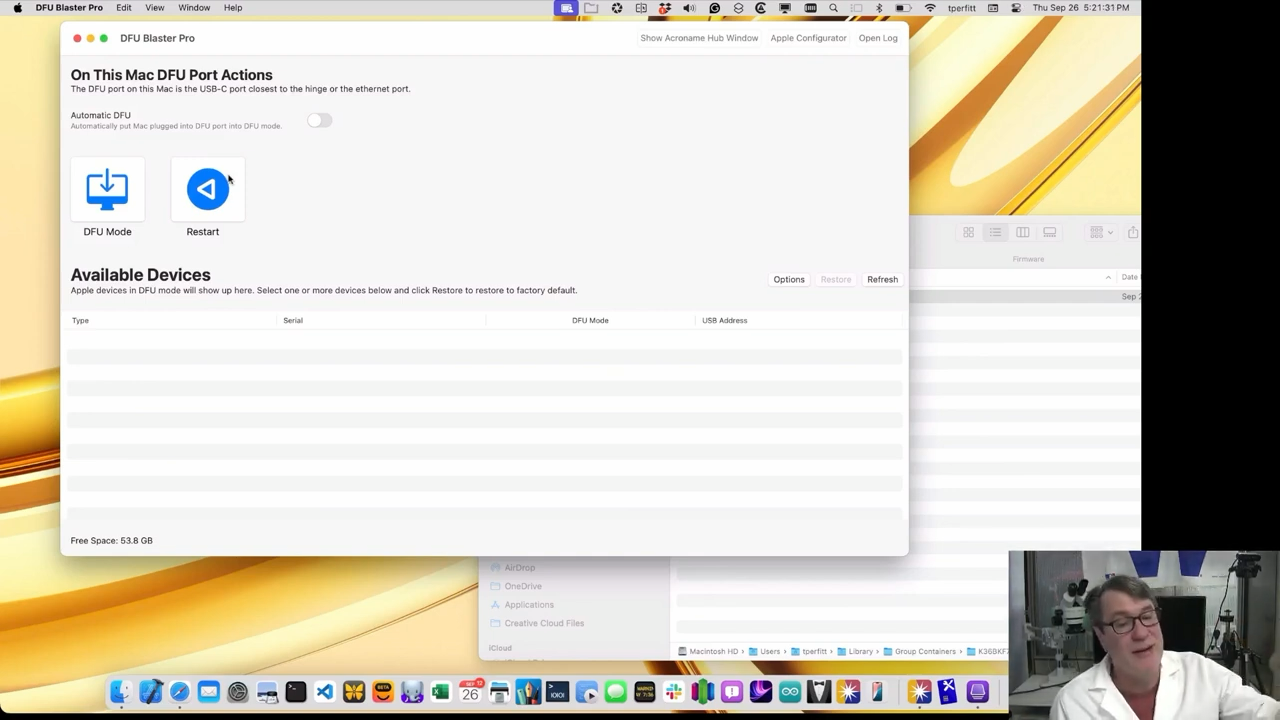Click the USB Address column header
The height and width of the screenshot is (720, 1280).
click(x=724, y=321)
